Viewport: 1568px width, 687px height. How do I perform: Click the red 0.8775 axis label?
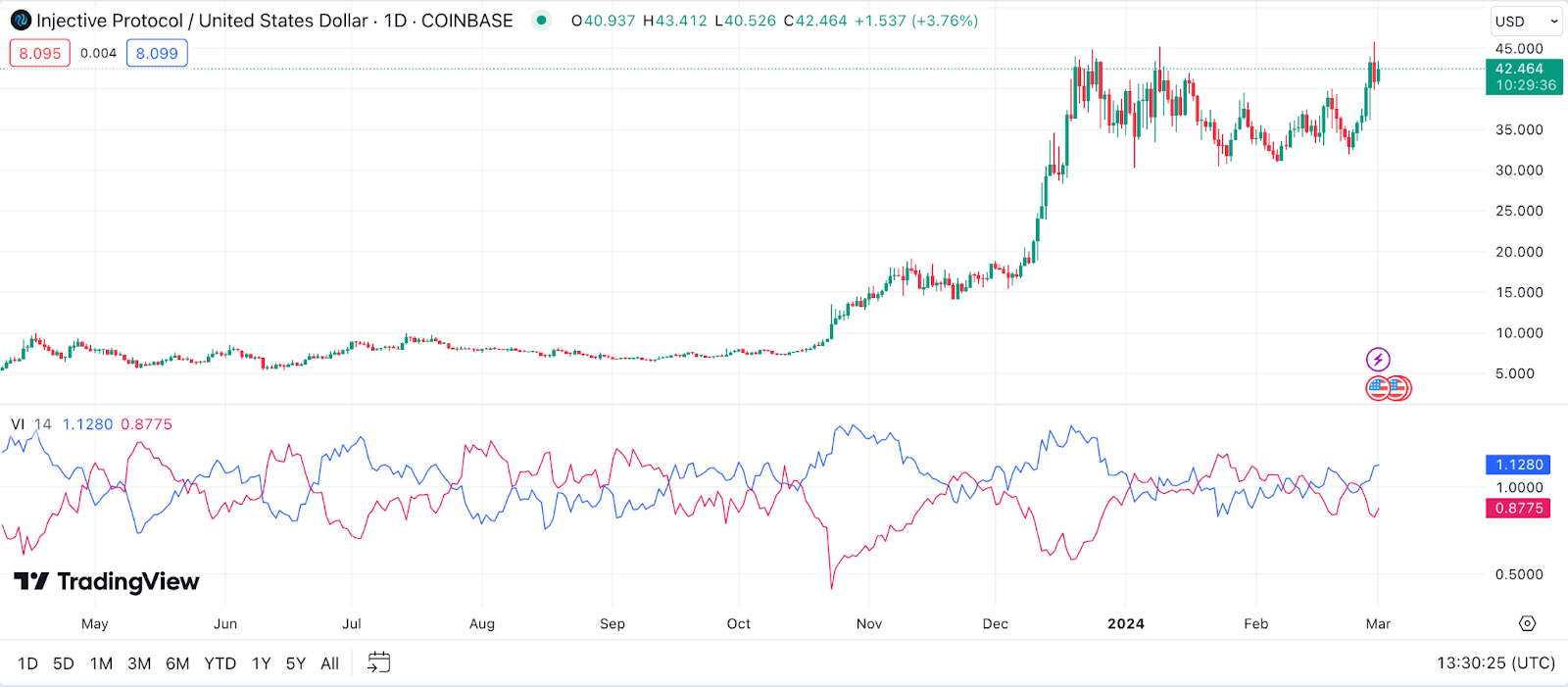(x=1518, y=508)
